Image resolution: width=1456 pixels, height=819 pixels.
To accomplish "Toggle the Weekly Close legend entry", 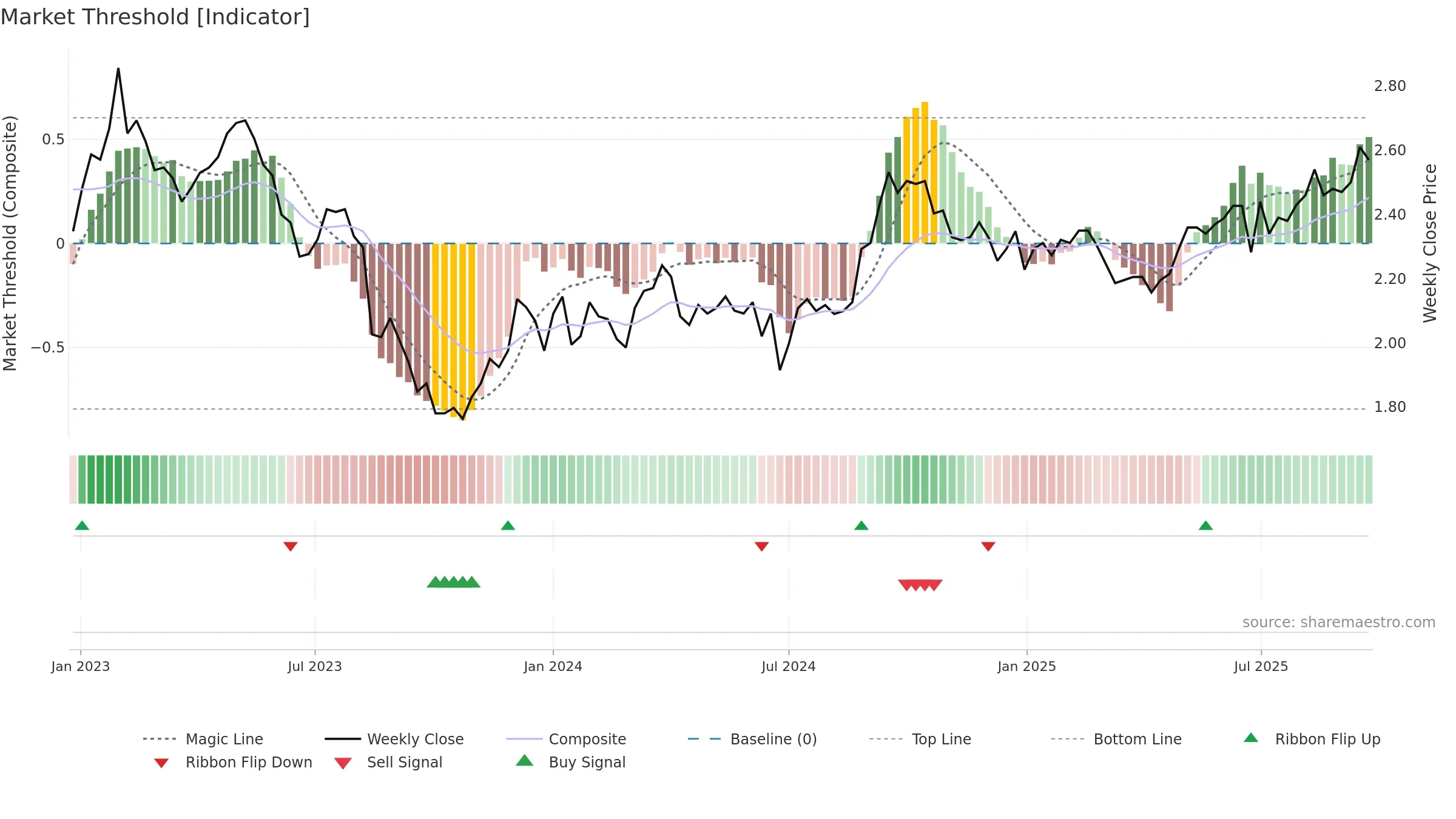I will point(394,739).
